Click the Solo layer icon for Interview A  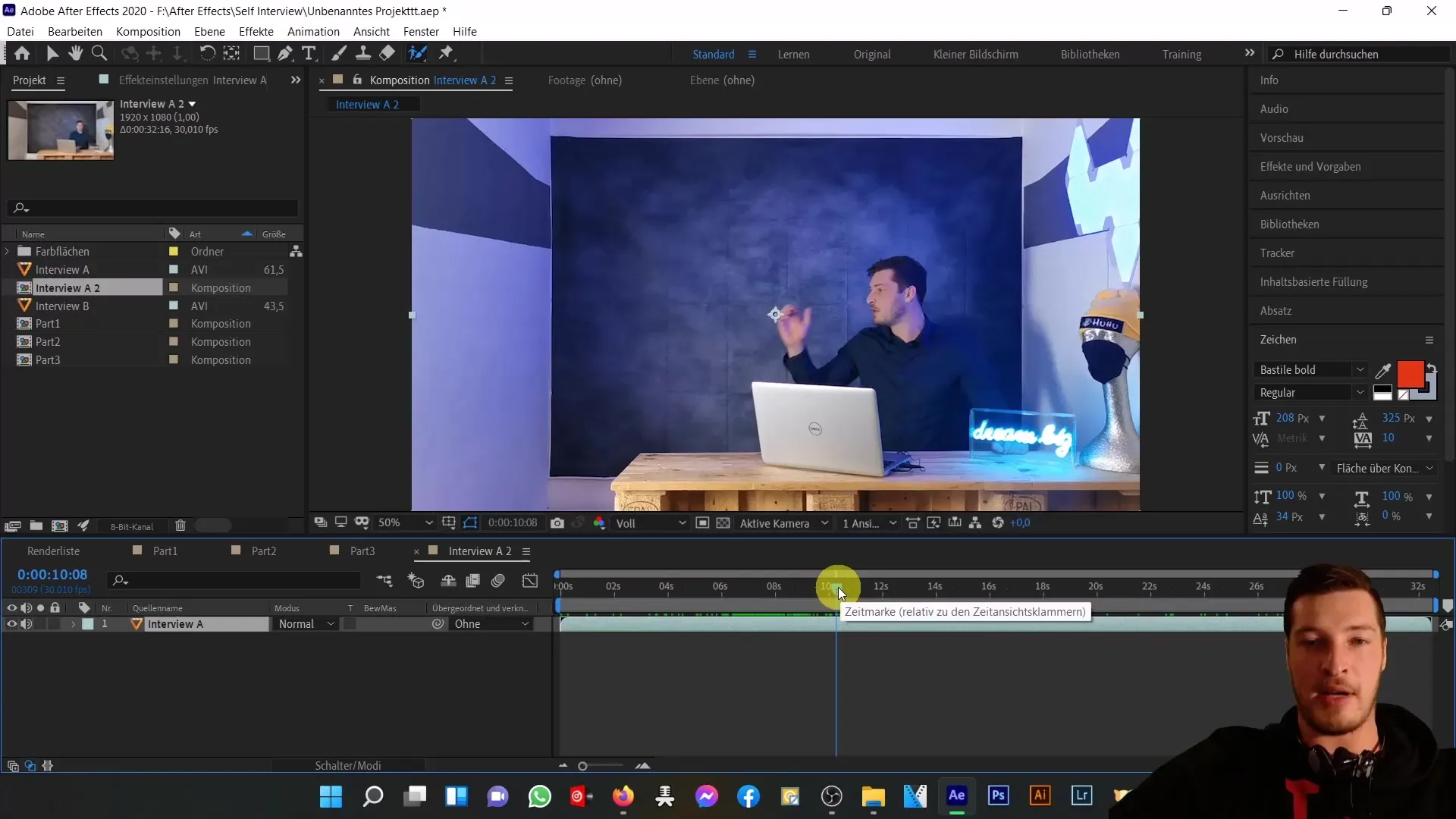pos(41,623)
